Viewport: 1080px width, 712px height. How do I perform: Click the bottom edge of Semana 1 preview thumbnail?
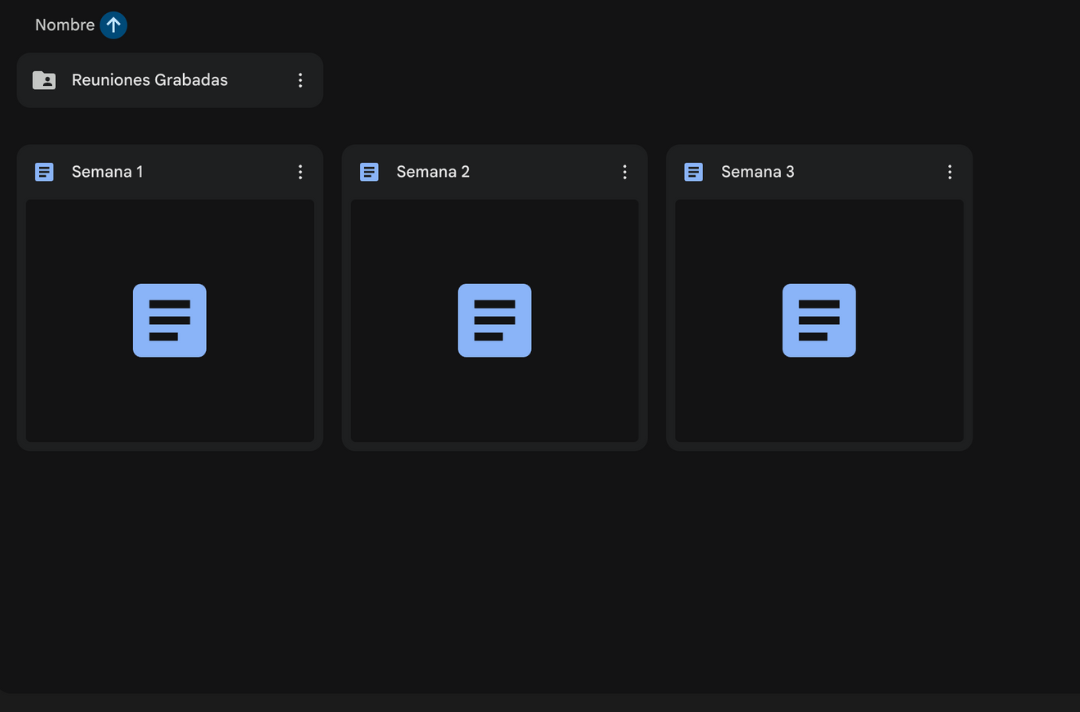click(169, 437)
